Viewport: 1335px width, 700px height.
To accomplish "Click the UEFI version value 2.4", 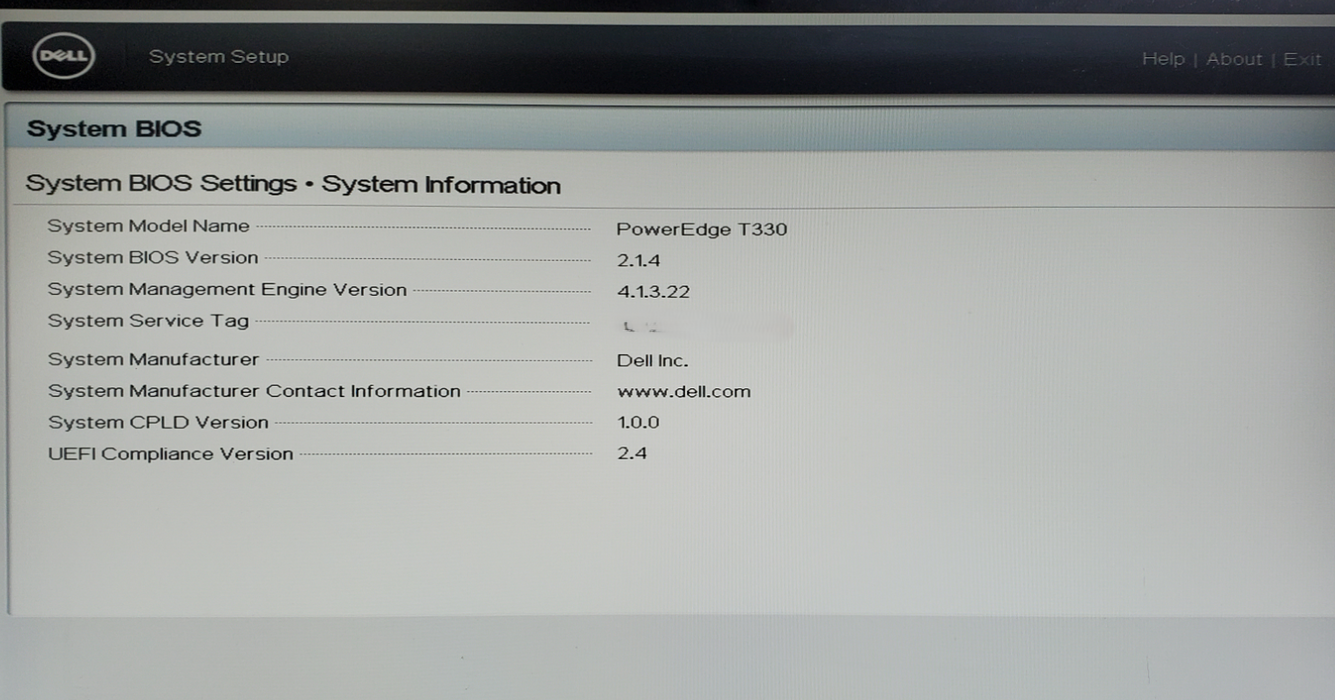I will [632, 453].
